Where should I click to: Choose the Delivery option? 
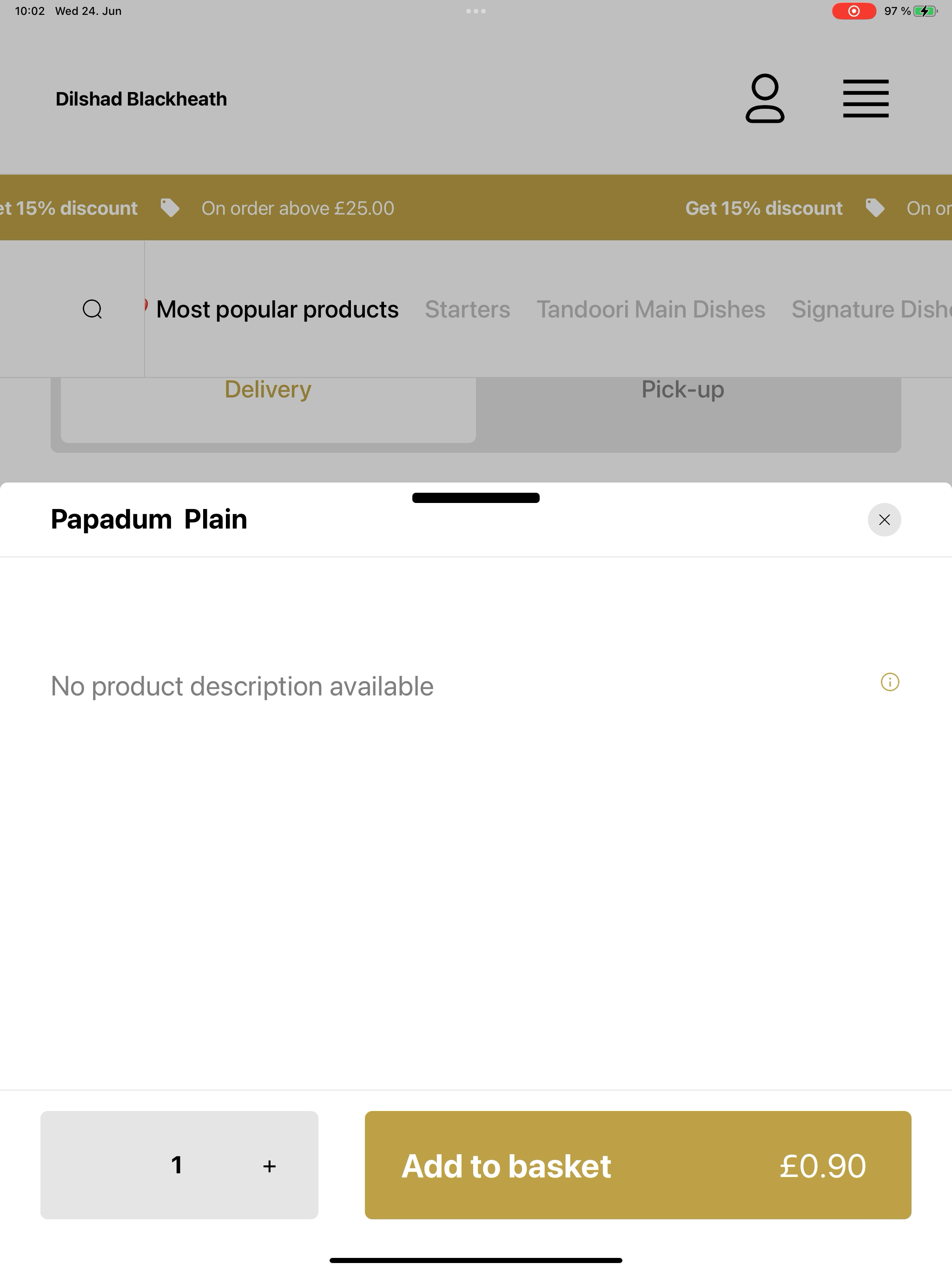268,410
